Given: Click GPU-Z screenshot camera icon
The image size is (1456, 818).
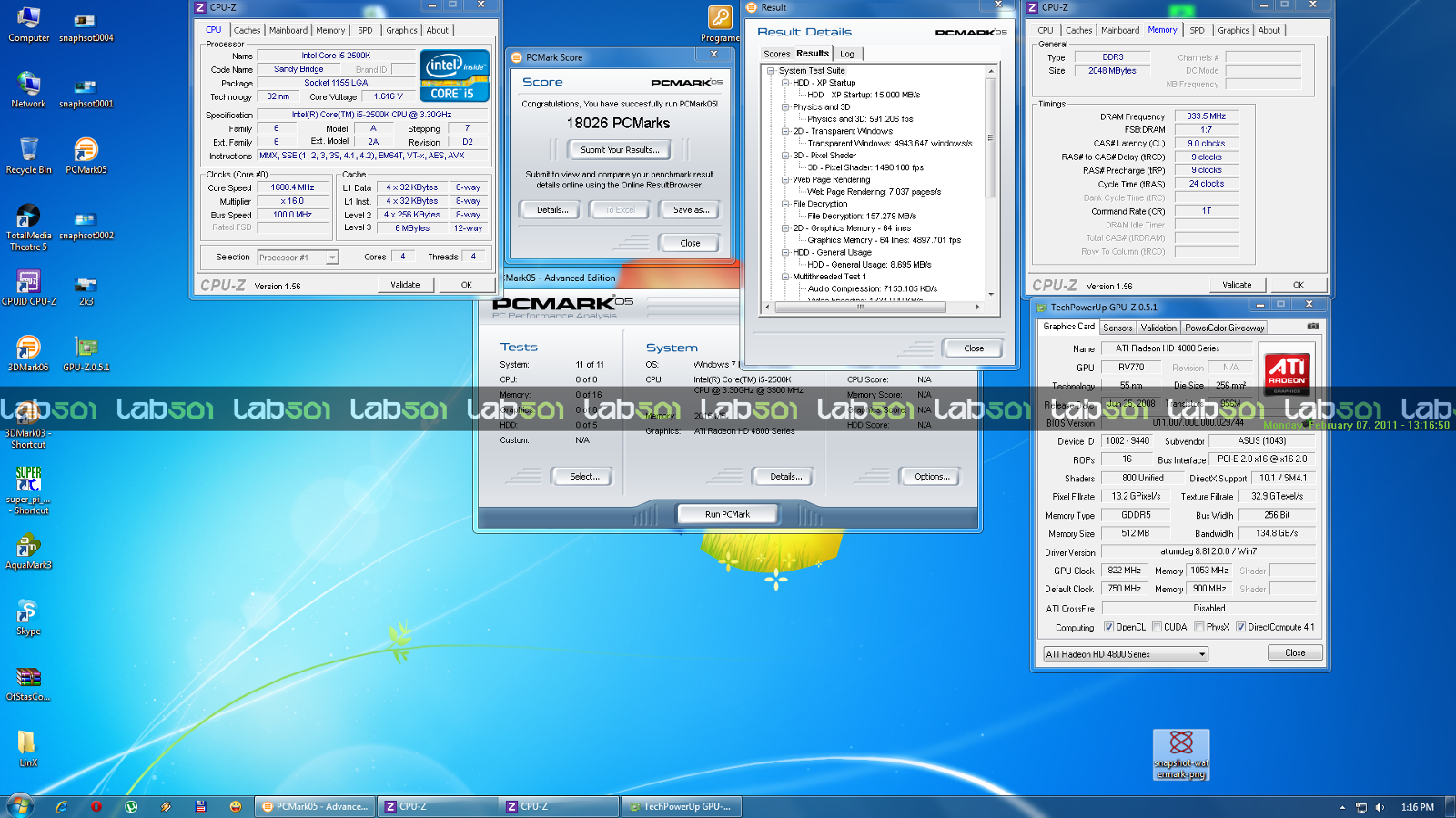Looking at the screenshot, I should [1312, 326].
